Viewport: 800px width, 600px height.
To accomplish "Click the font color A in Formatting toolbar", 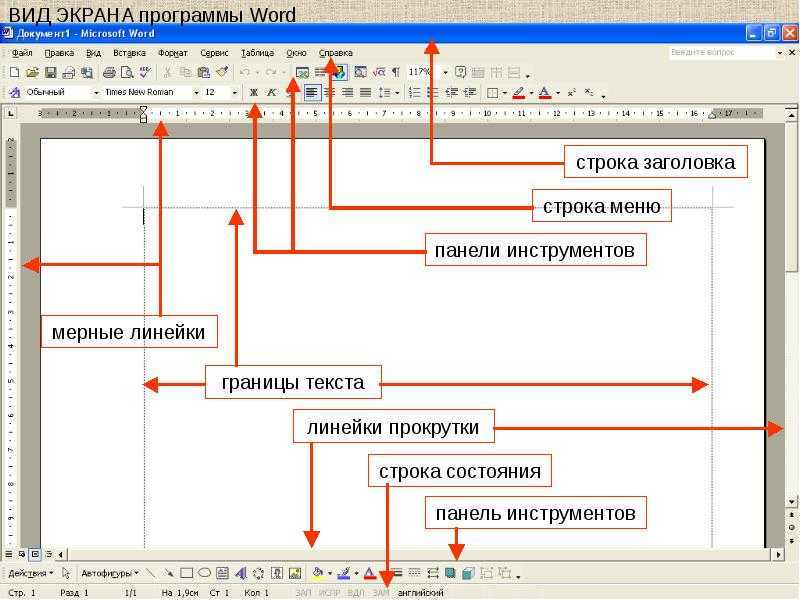I will tap(544, 92).
